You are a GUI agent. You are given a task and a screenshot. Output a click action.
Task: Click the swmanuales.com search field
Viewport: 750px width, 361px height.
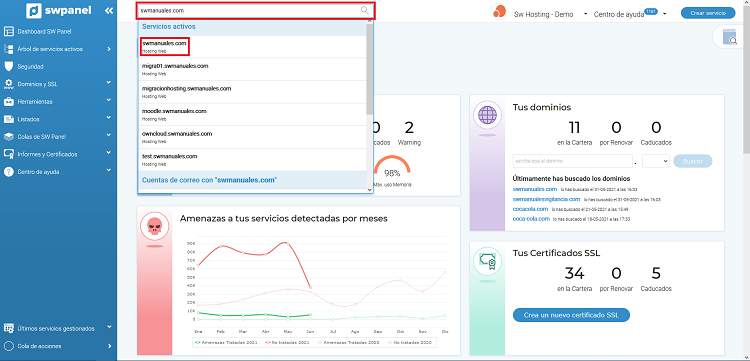click(256, 10)
